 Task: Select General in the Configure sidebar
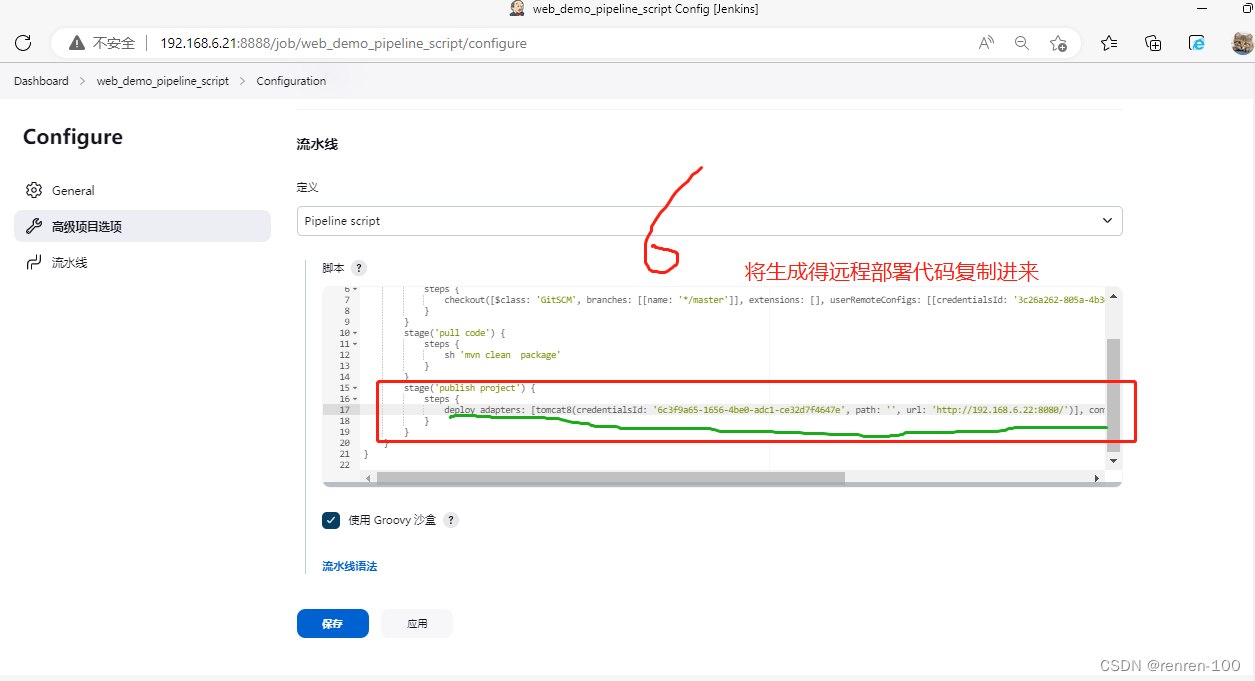click(142, 190)
